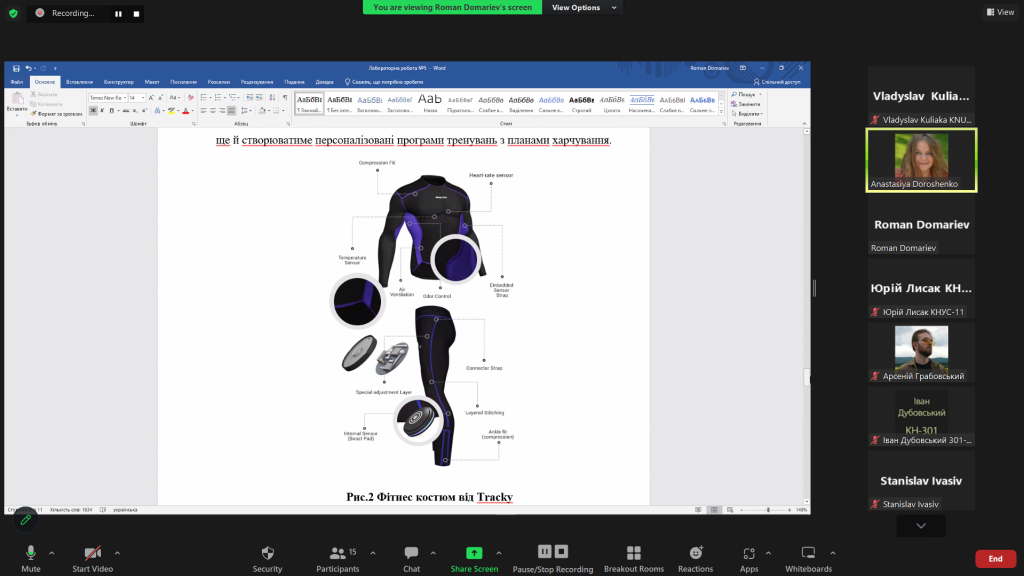
Task: Click the subscript icon in Word
Action: 135,111
